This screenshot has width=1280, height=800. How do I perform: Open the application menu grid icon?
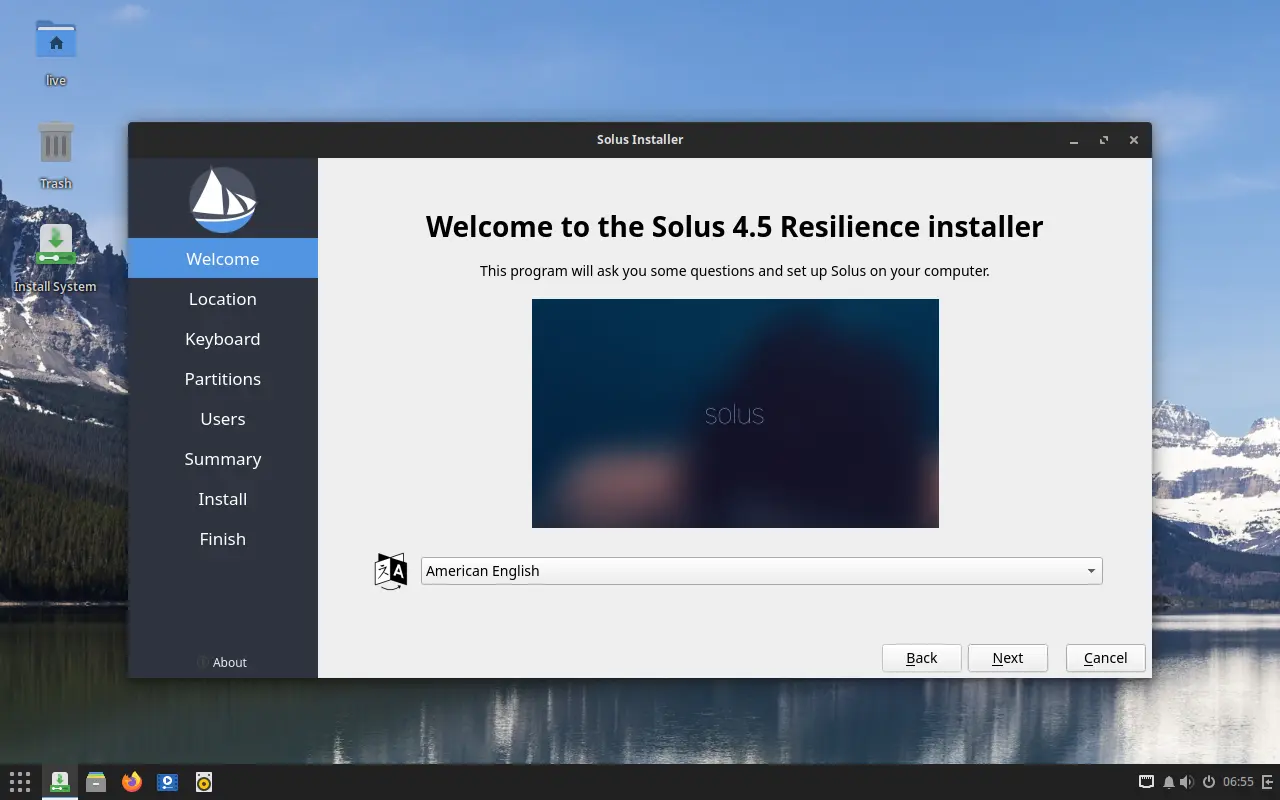click(x=20, y=782)
